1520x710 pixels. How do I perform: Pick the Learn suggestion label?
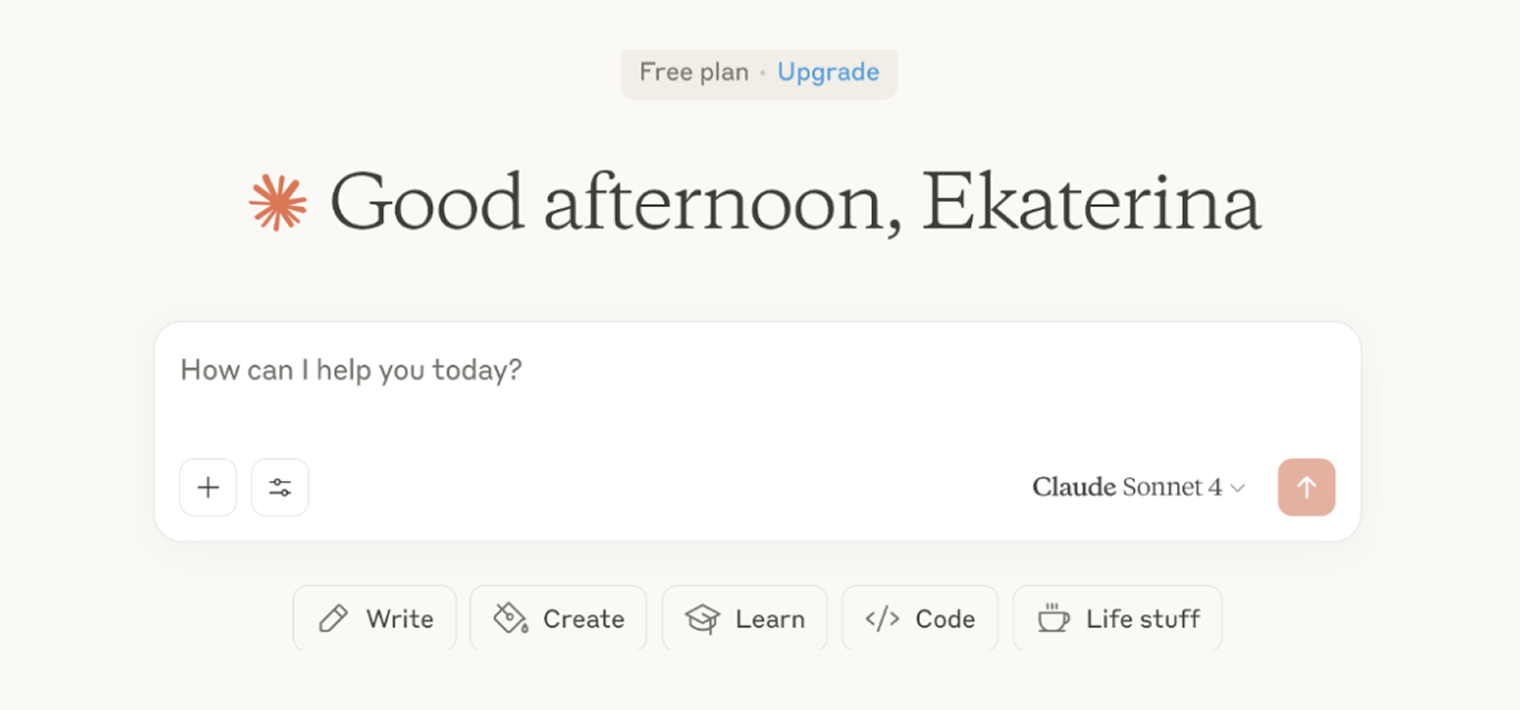pyautogui.click(x=770, y=619)
